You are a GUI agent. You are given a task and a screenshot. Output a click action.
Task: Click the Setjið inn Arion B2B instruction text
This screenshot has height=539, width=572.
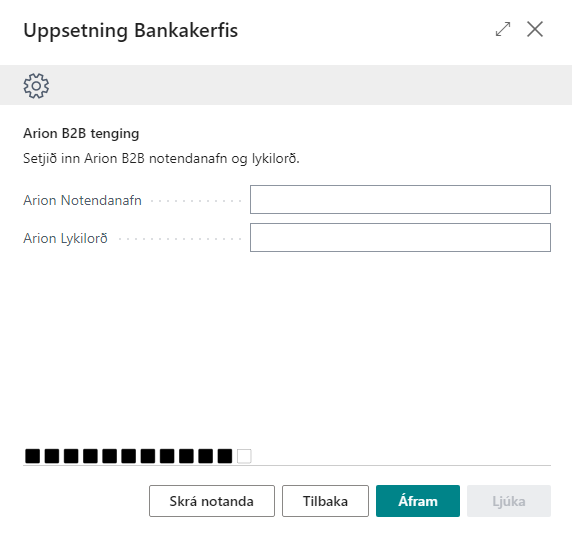point(161,159)
